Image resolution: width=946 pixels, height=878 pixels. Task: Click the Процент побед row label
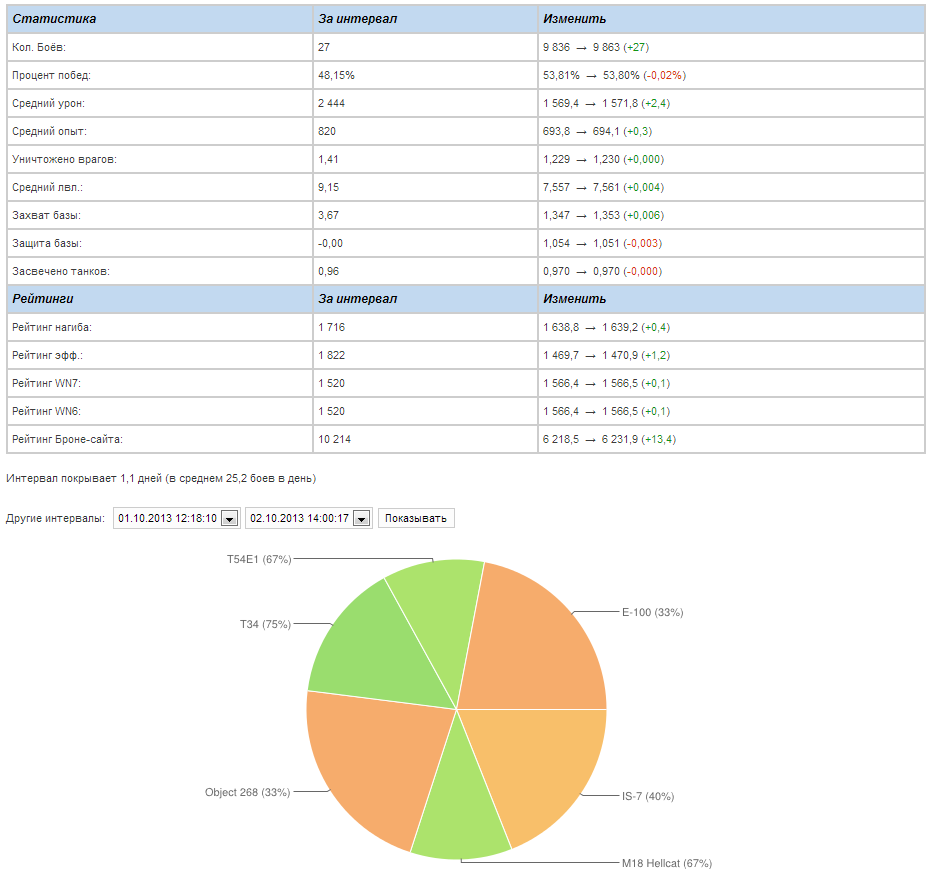click(52, 75)
